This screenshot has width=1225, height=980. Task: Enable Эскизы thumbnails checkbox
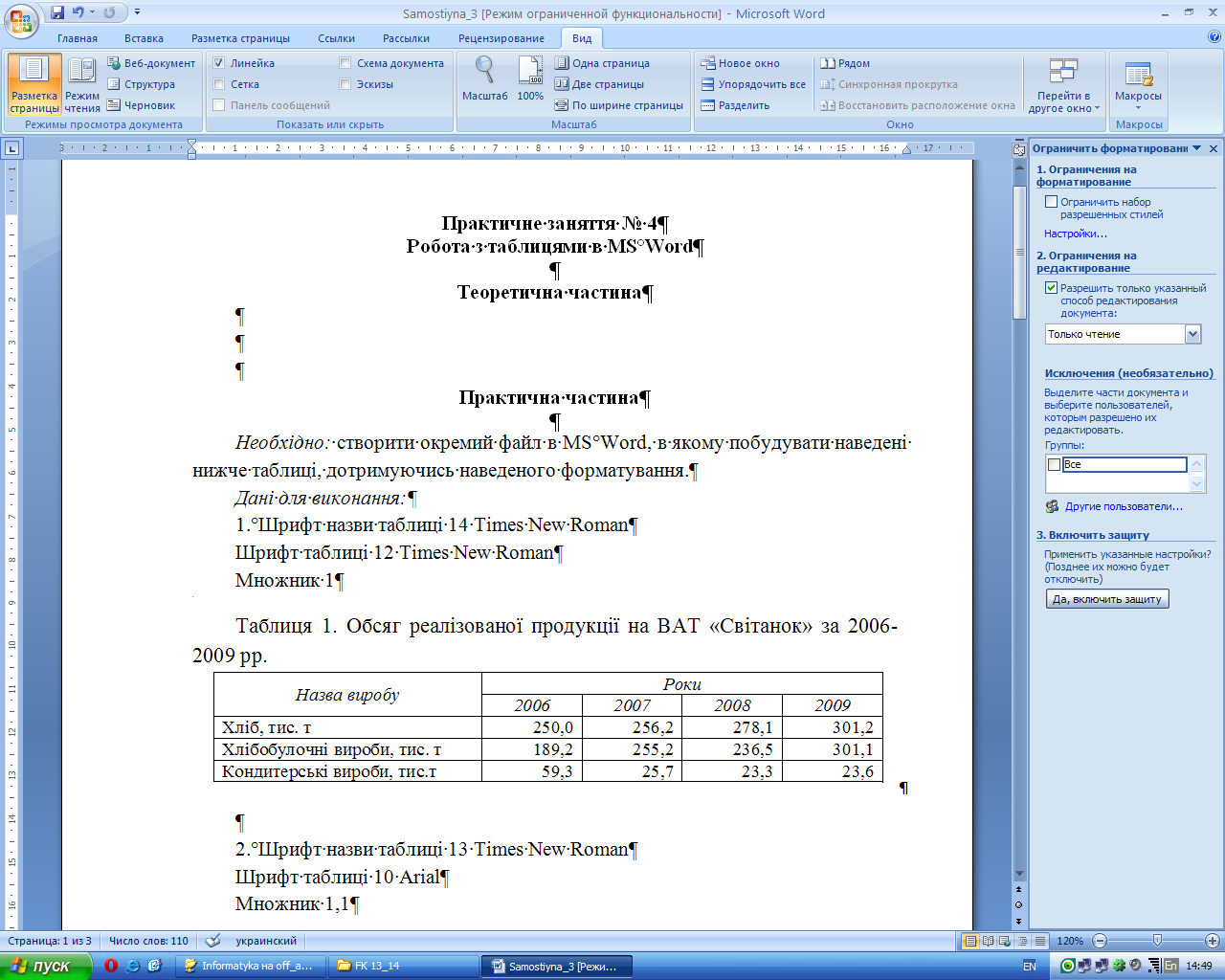coord(345,84)
